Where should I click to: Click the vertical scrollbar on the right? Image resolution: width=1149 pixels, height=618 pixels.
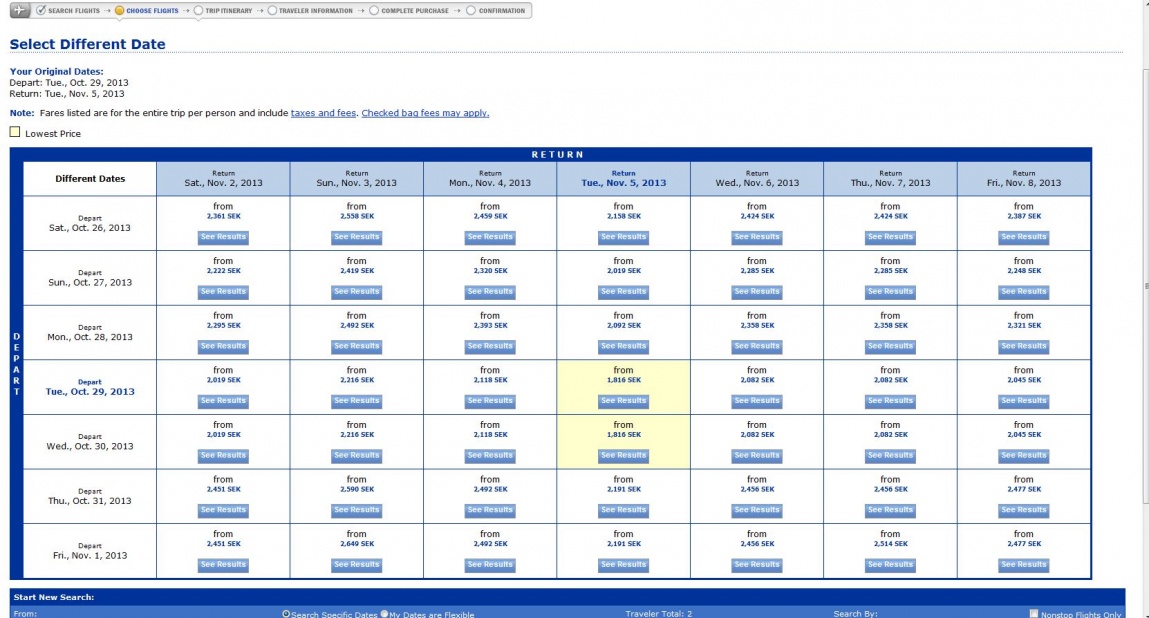1143,285
